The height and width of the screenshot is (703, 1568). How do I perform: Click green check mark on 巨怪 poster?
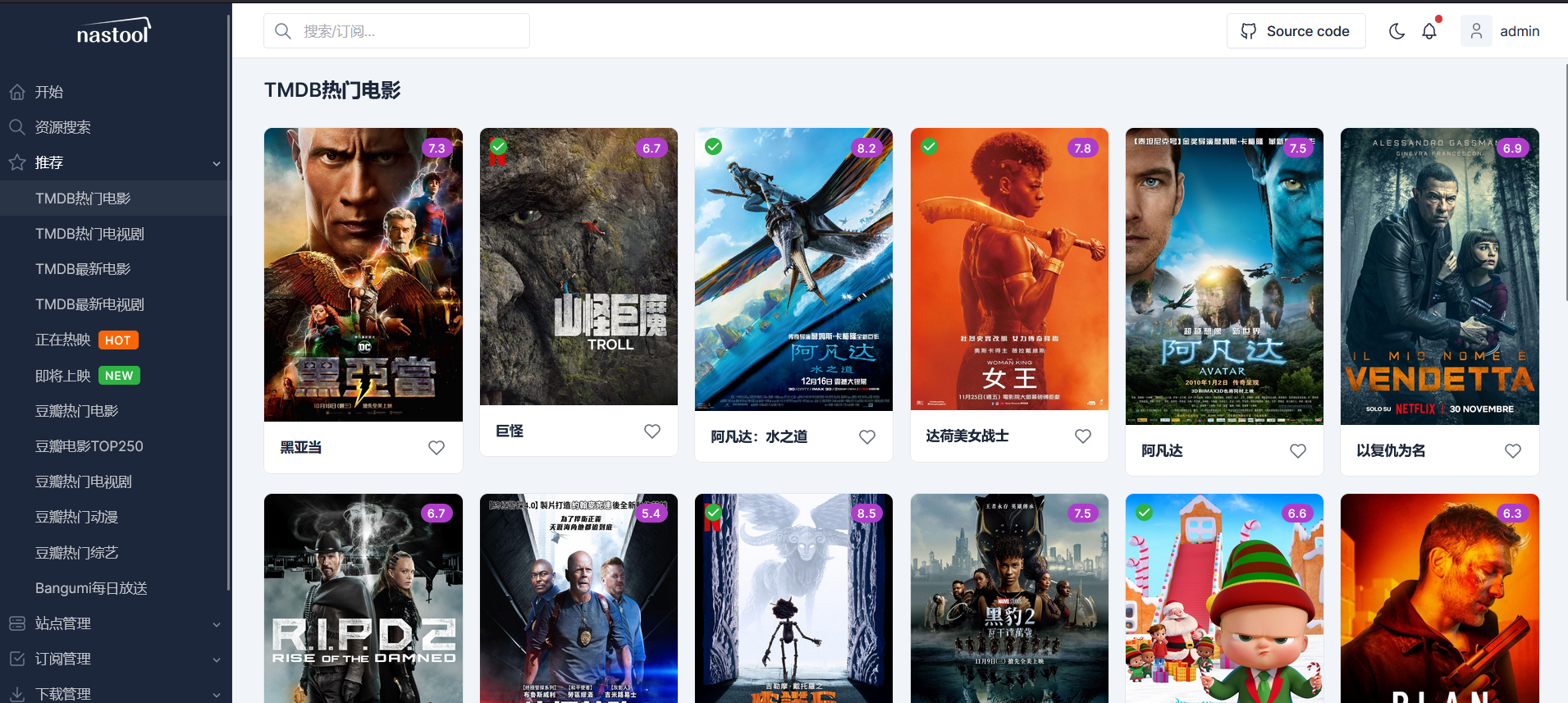pos(498,147)
